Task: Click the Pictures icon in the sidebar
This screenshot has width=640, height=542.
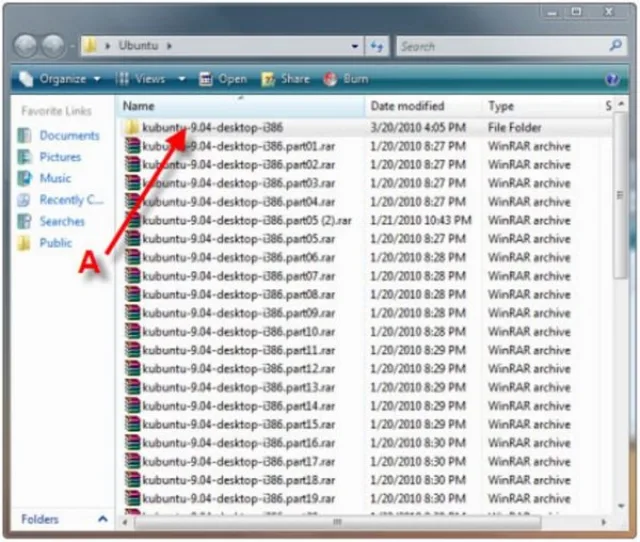Action: (24, 157)
